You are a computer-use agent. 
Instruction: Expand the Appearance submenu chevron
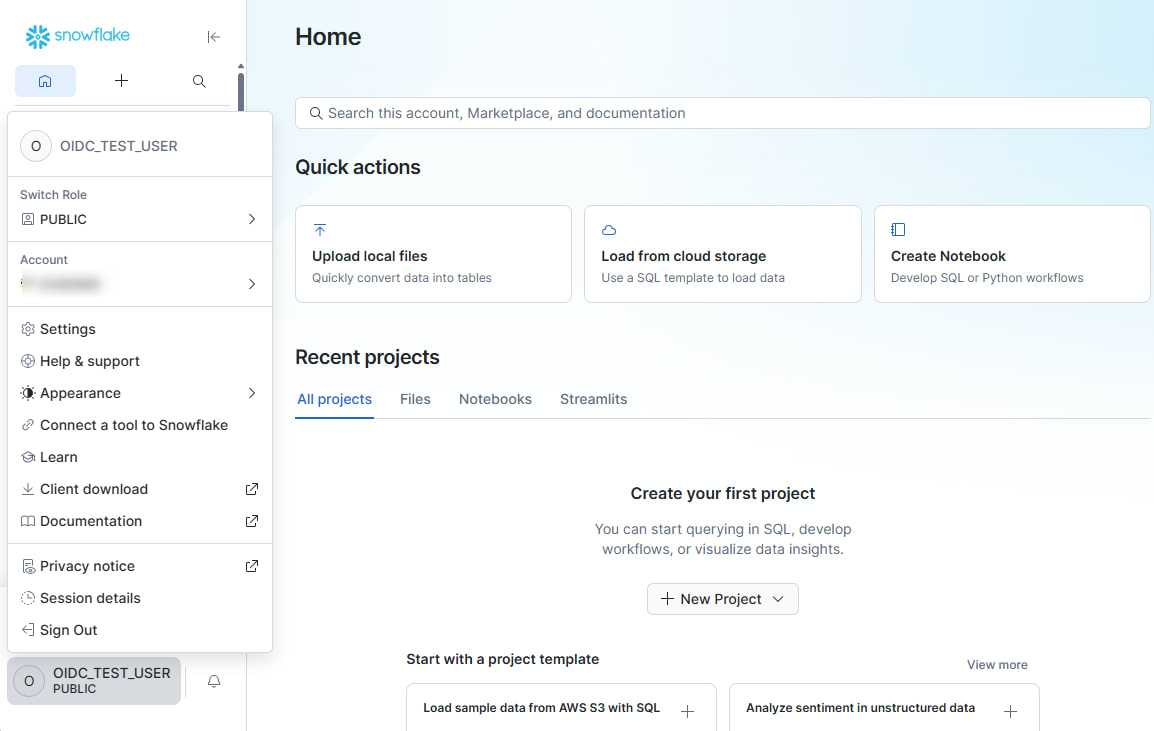(252, 393)
